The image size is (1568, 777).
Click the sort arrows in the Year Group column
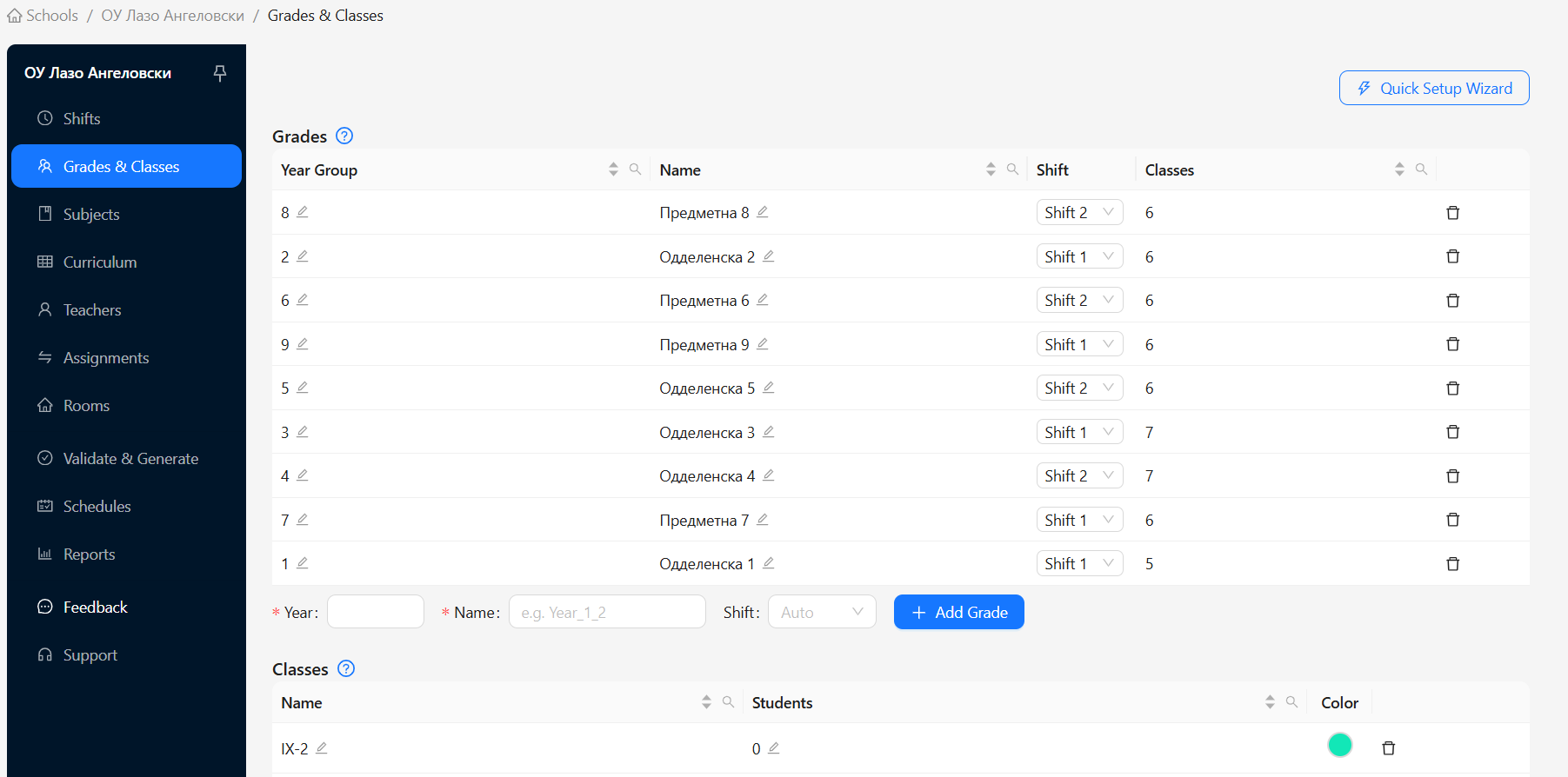(x=613, y=169)
